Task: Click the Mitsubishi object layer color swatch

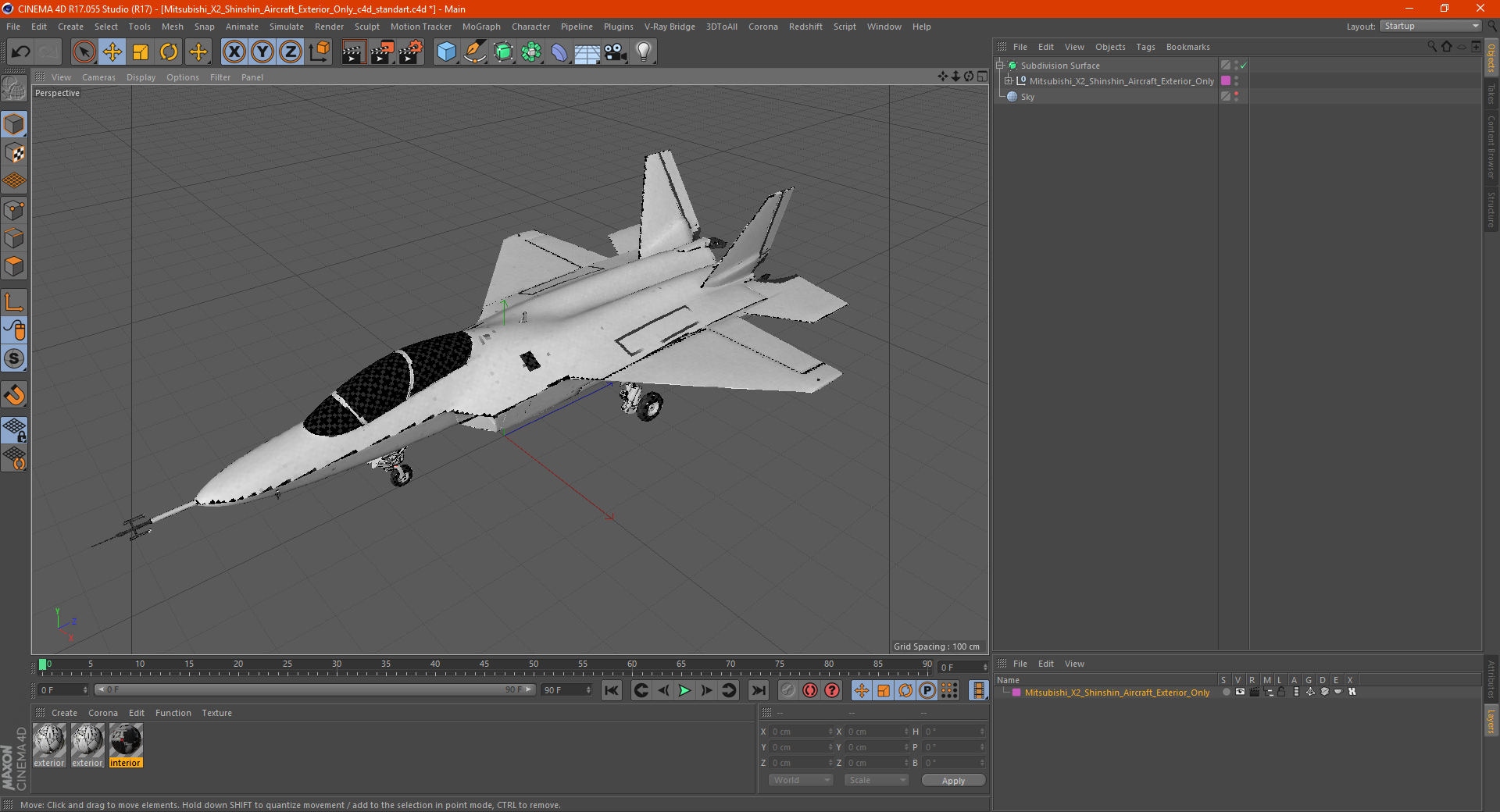Action: [1226, 81]
